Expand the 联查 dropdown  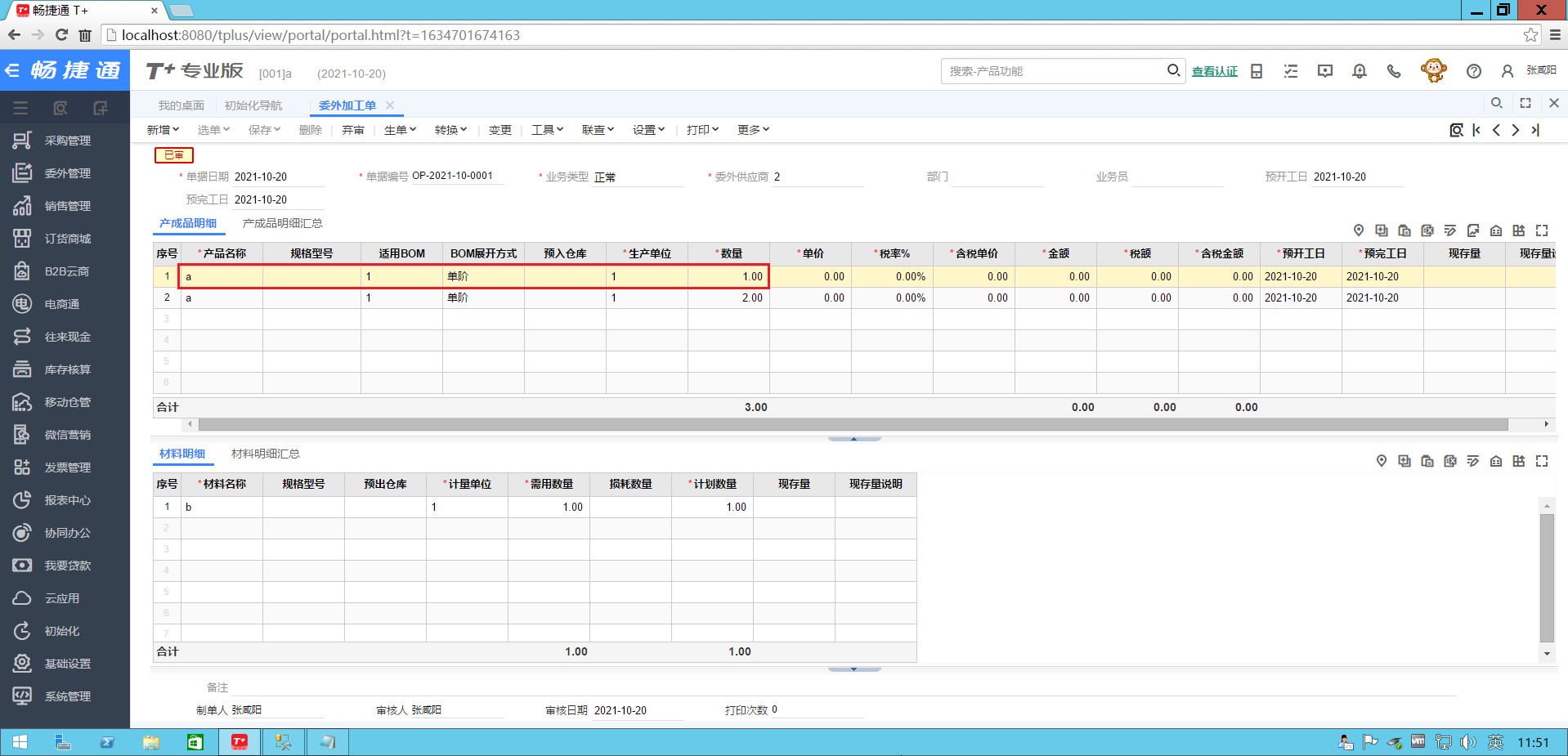click(x=598, y=130)
